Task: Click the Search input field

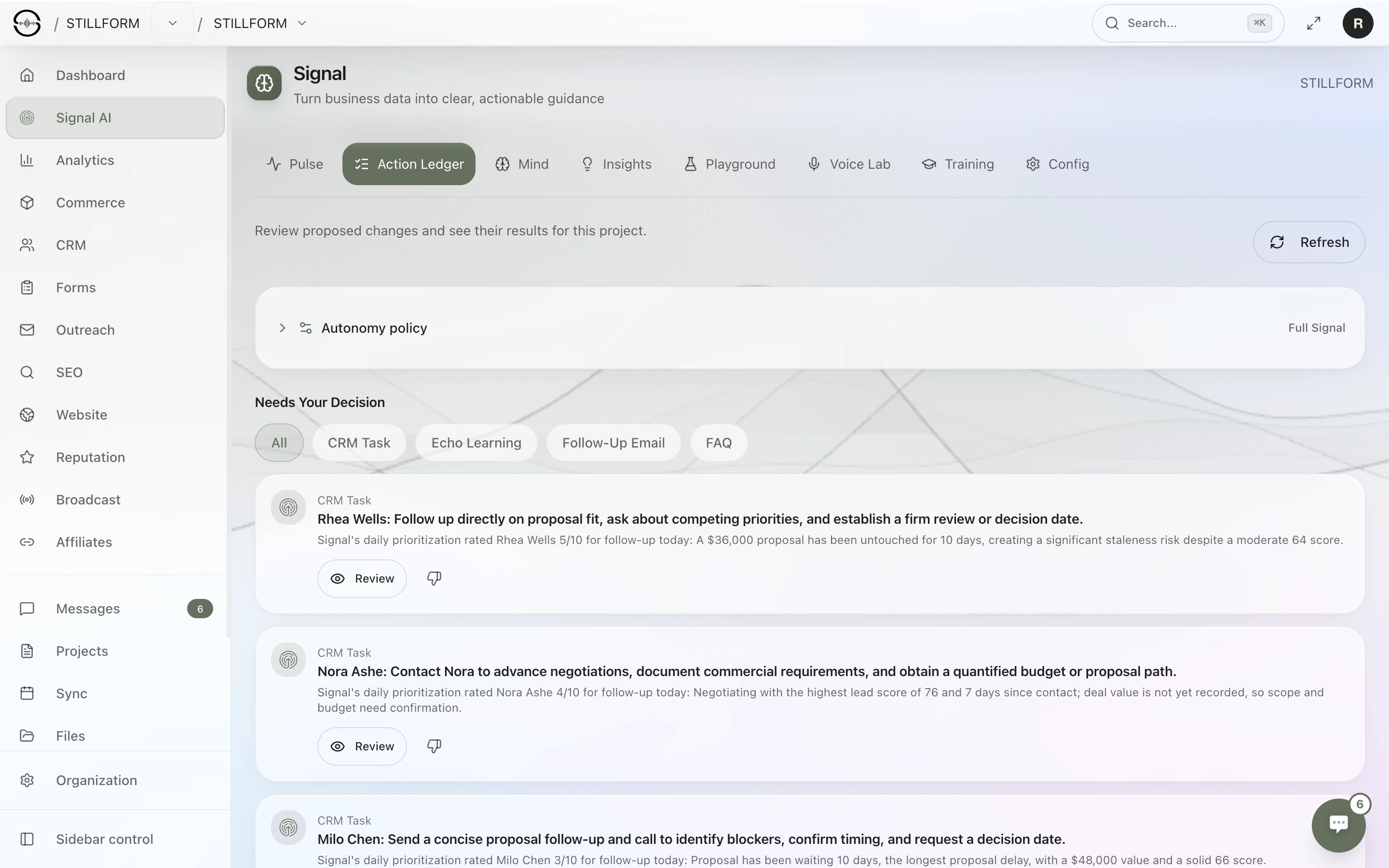Action: [1187, 23]
